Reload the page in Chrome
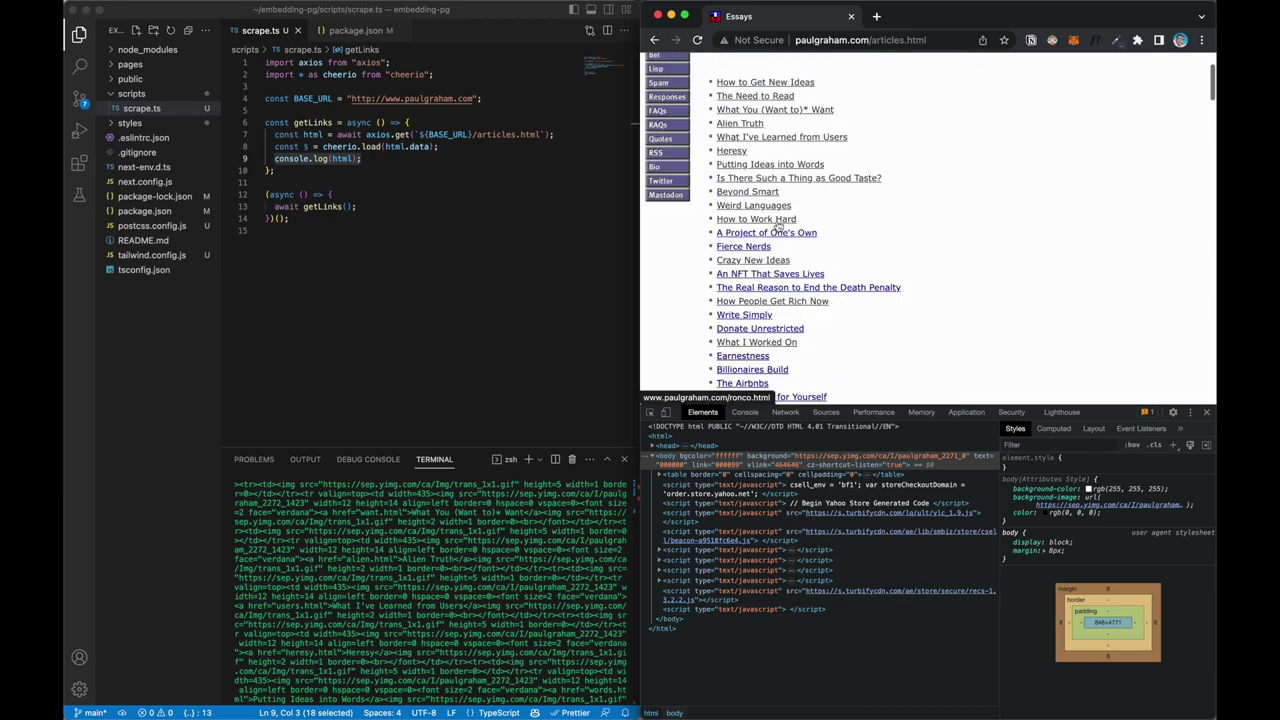Image resolution: width=1280 pixels, height=720 pixels. (697, 40)
